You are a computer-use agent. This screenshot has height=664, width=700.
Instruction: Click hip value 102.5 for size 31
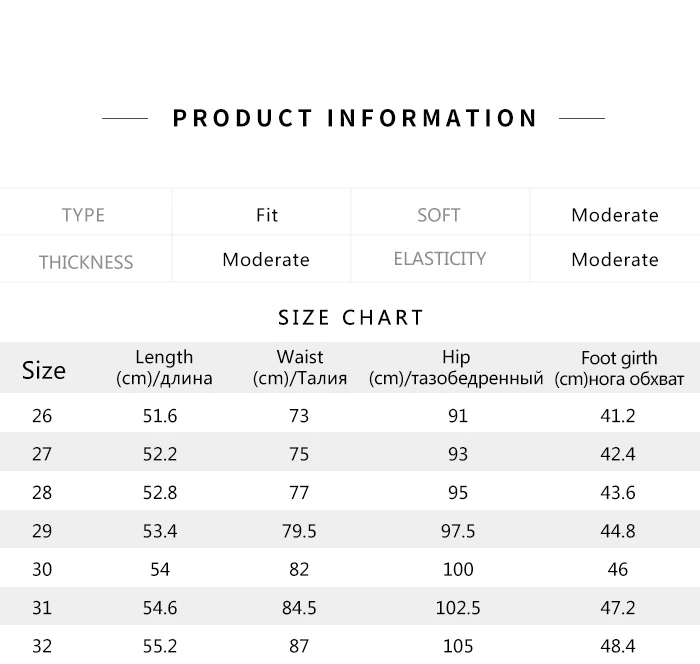(x=458, y=608)
